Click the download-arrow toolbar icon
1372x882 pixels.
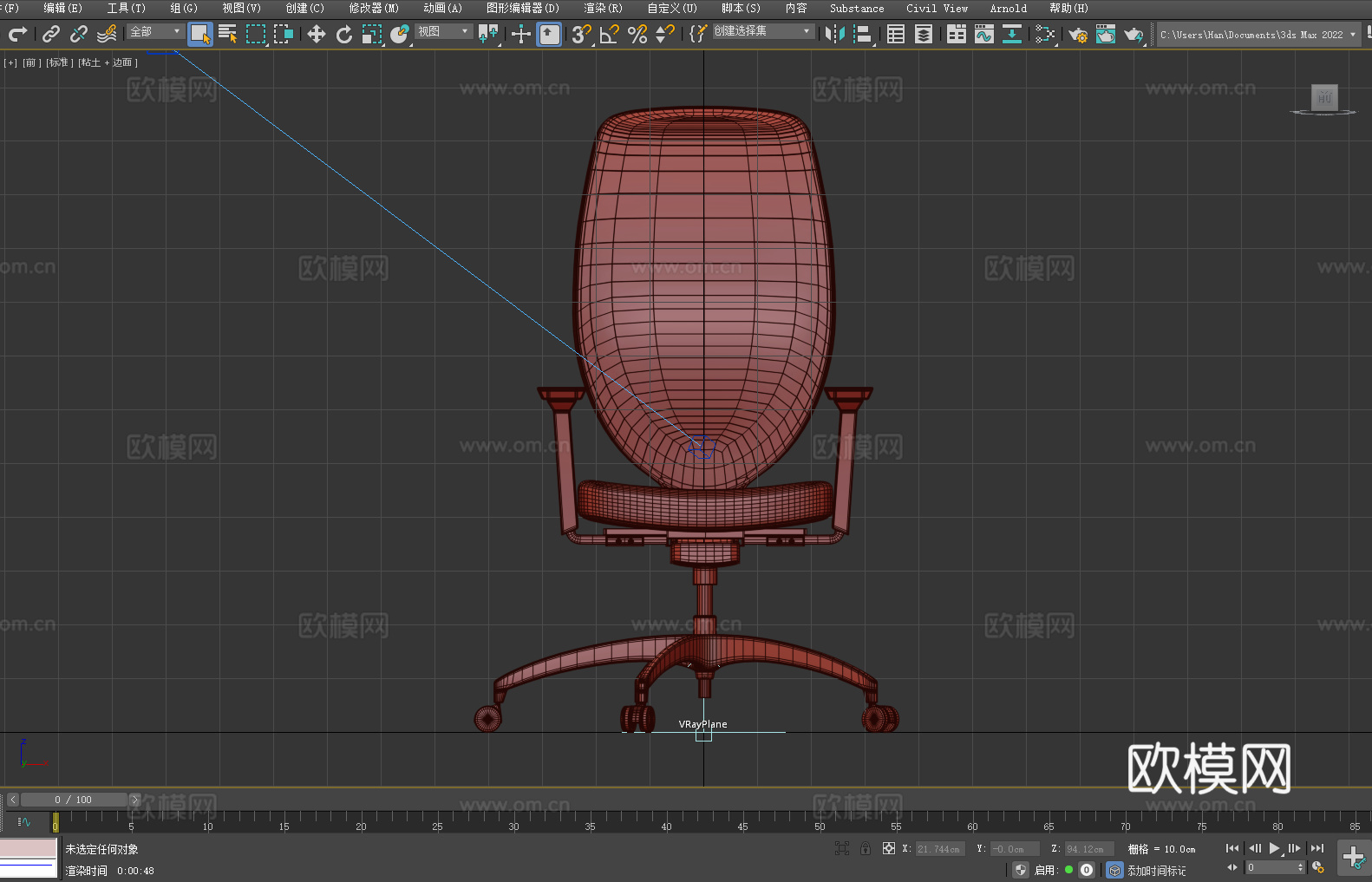pyautogui.click(x=1012, y=34)
